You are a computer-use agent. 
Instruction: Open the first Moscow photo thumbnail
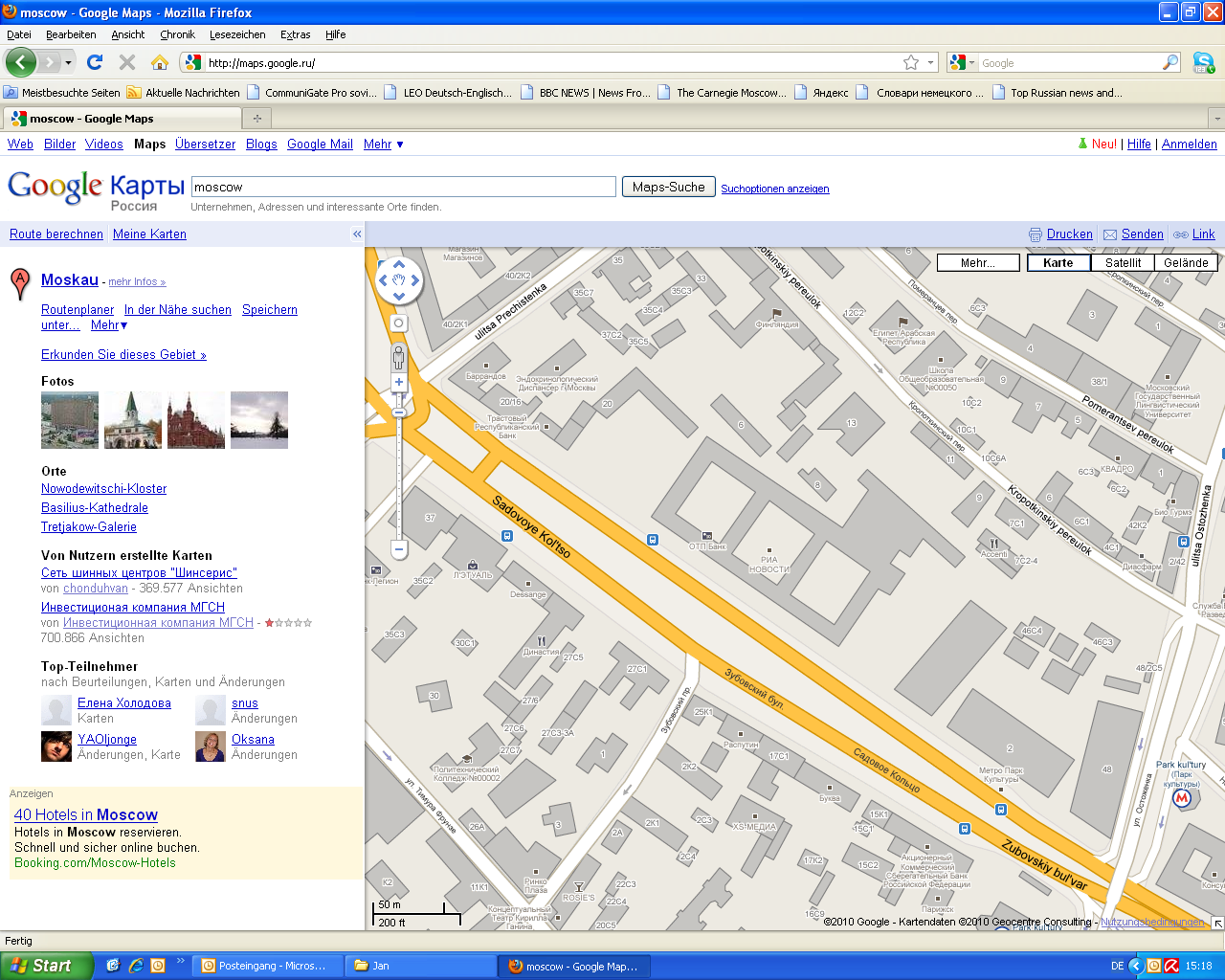click(70, 420)
